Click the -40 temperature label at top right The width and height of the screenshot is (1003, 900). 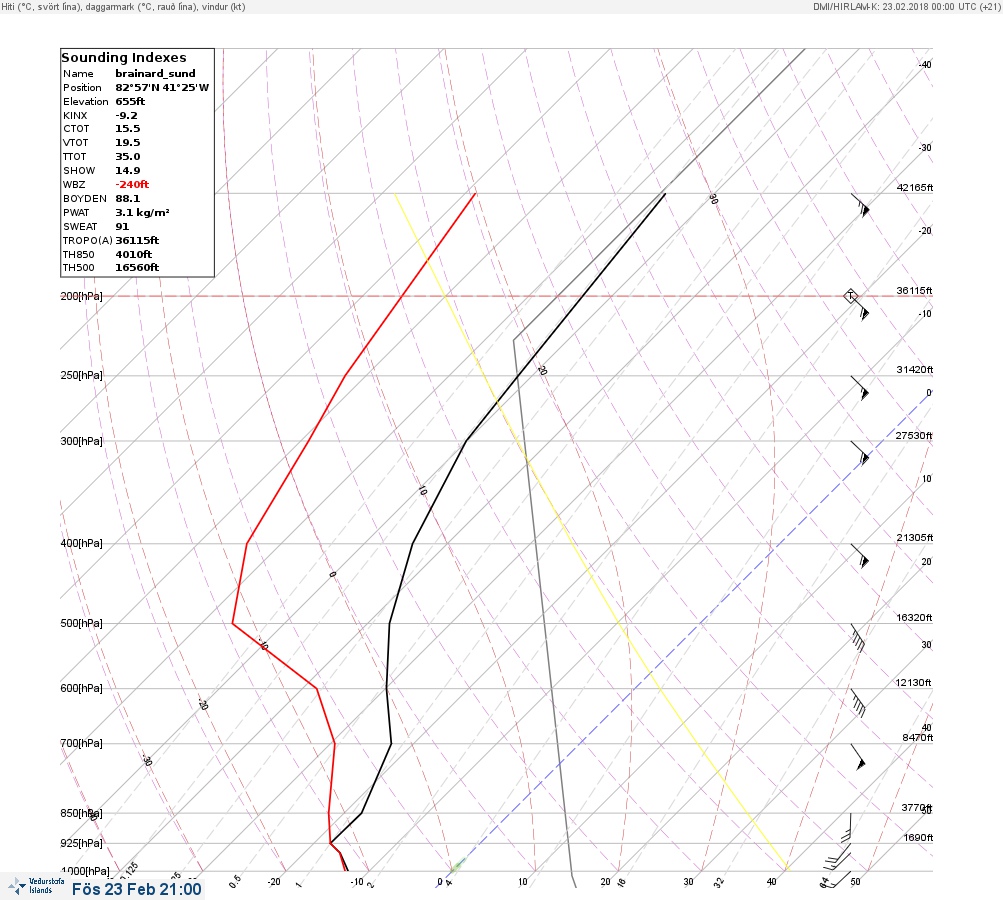point(925,65)
